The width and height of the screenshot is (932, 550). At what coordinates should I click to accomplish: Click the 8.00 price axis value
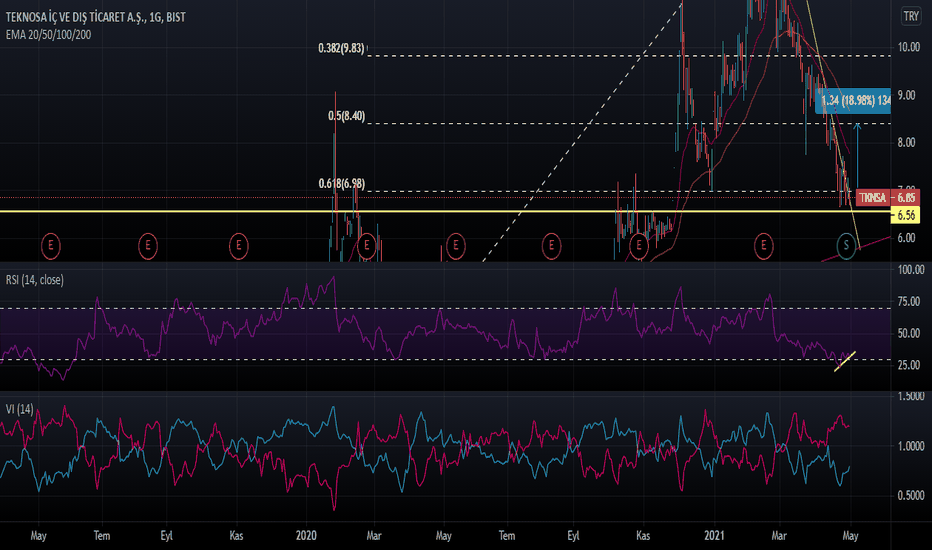pos(906,143)
